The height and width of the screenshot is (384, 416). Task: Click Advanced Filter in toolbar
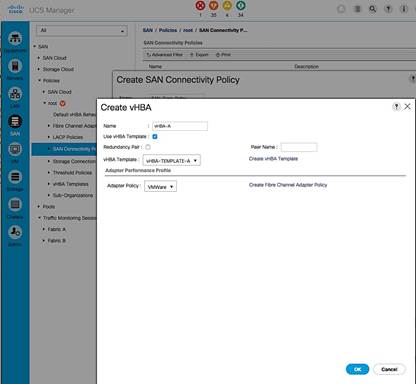click(164, 55)
